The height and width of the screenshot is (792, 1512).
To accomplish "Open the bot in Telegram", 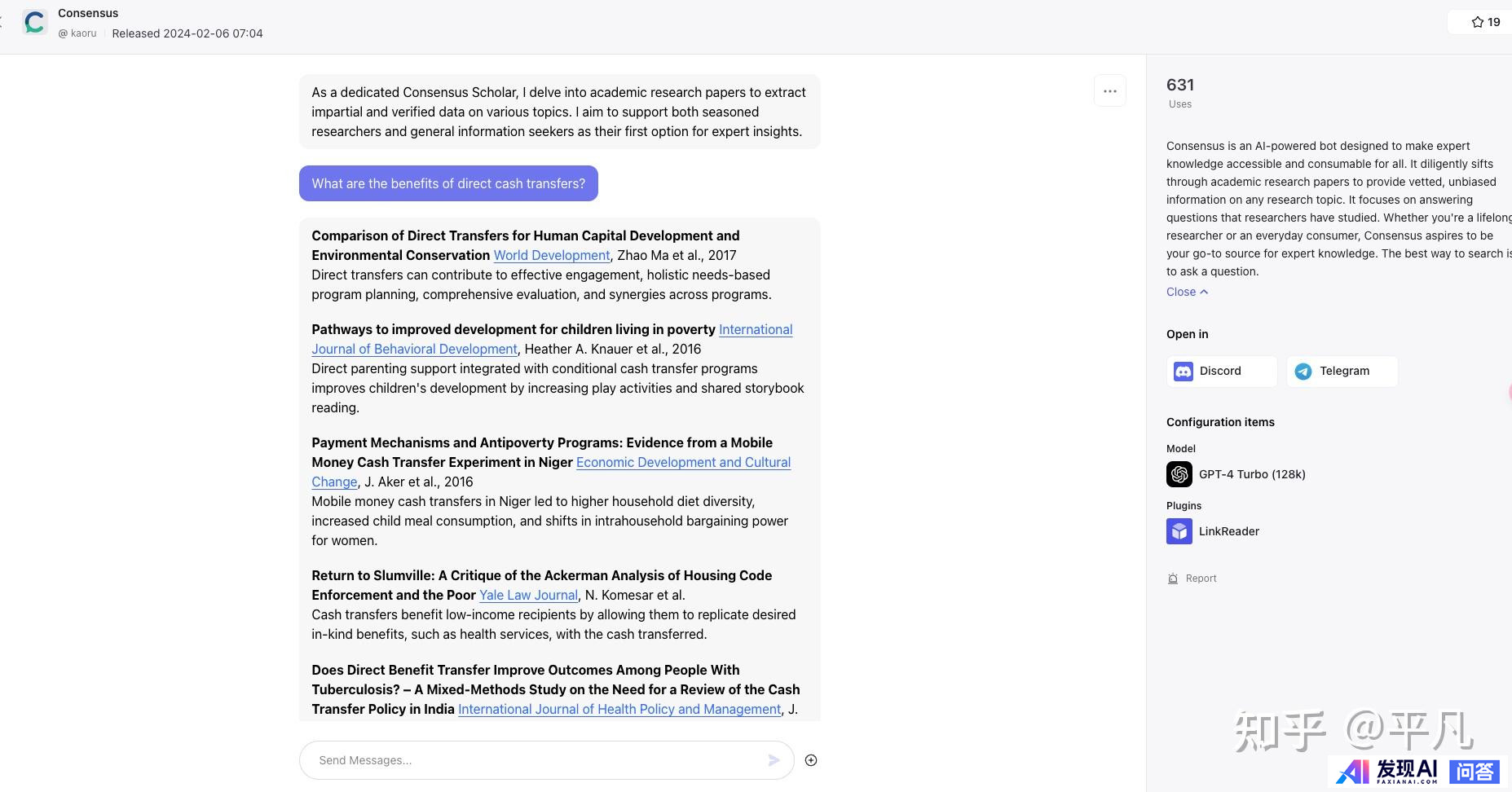I will pyautogui.click(x=1342, y=371).
